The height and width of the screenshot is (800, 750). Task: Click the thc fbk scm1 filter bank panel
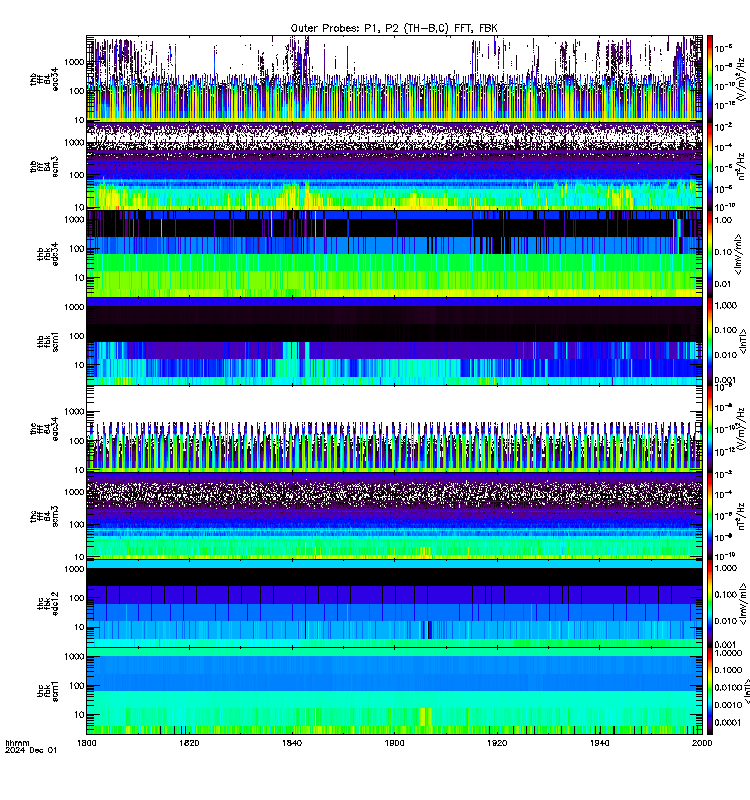pos(394,691)
